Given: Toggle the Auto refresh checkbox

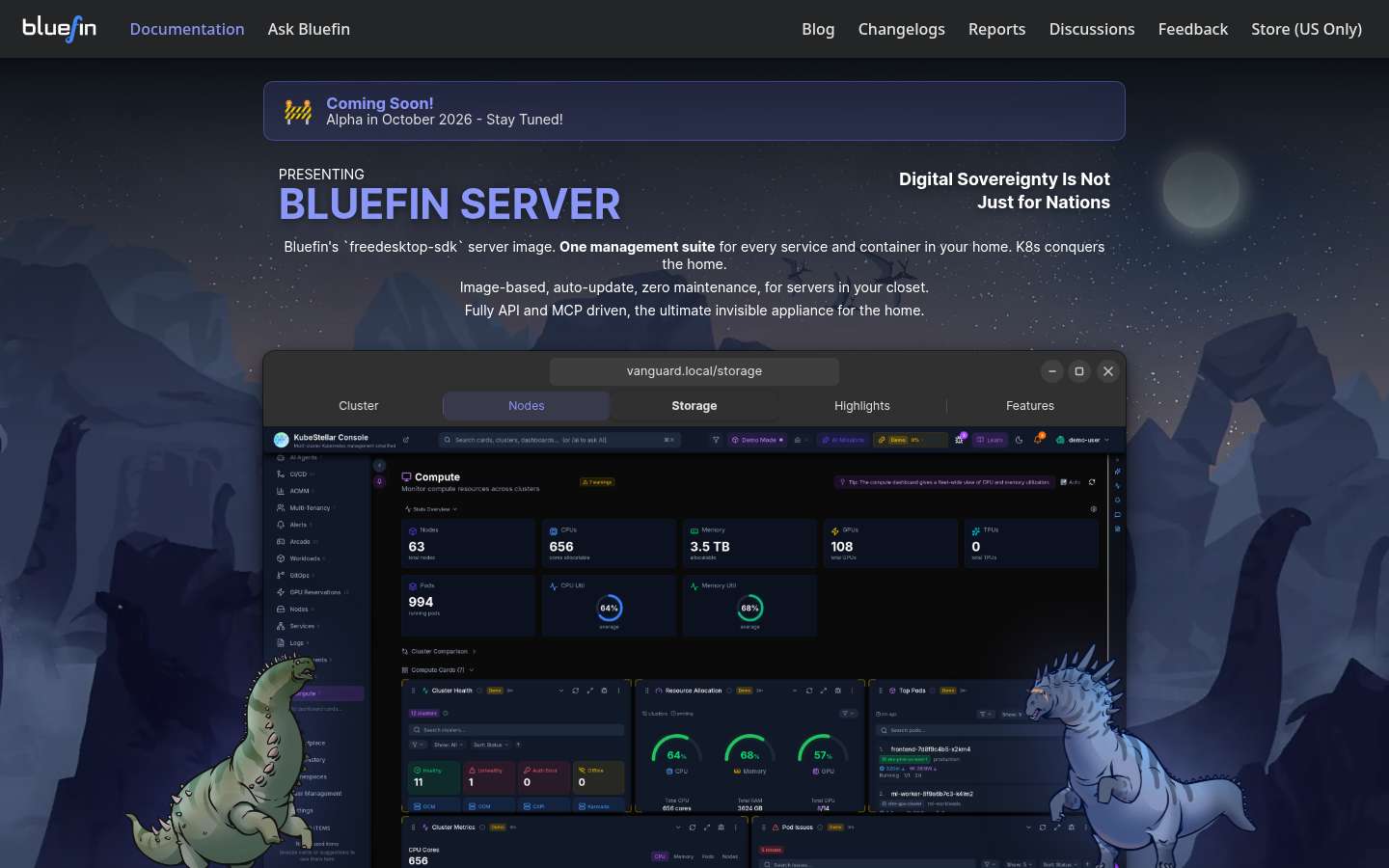Looking at the screenshot, I should (x=1070, y=482).
